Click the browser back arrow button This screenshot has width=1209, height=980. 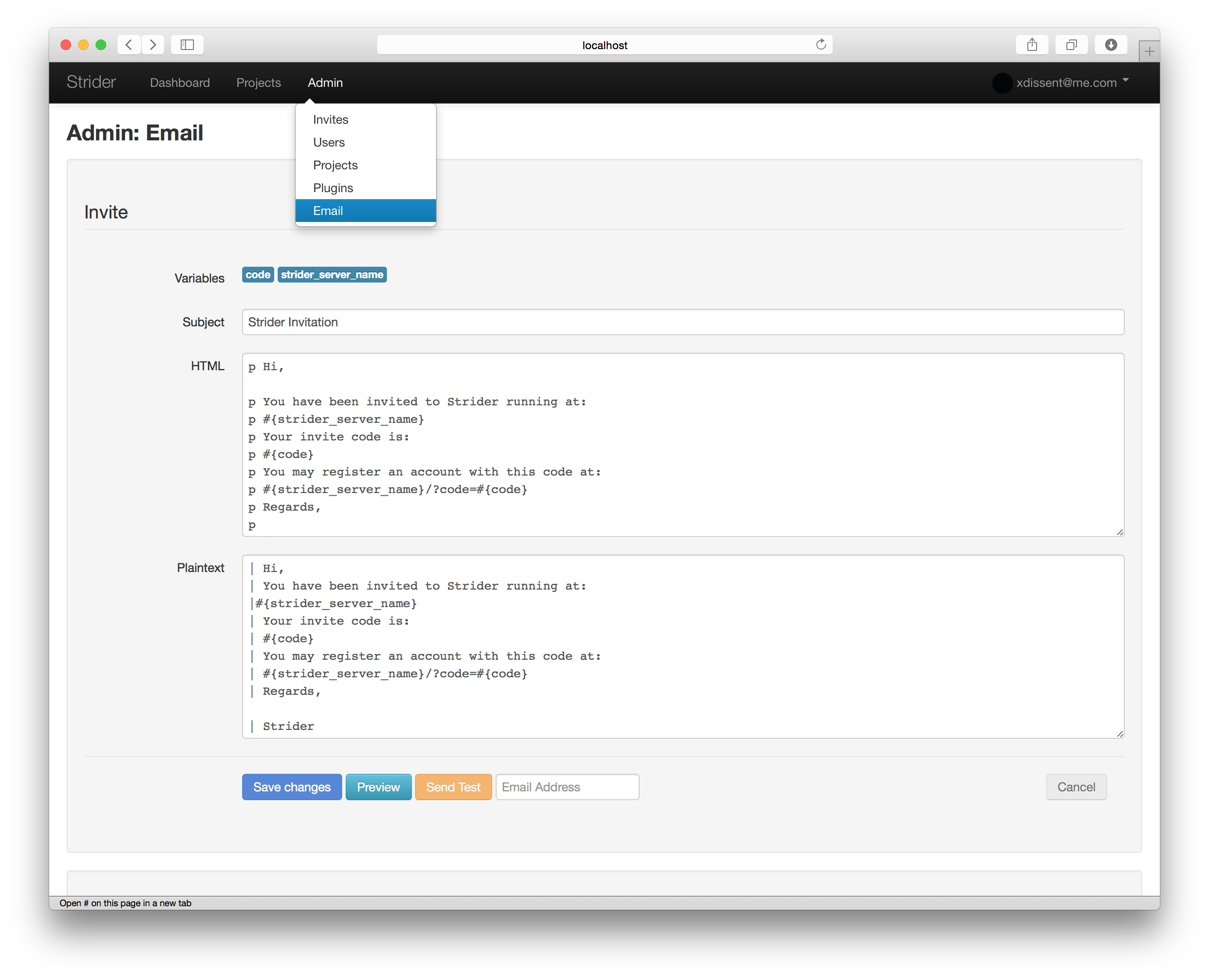pos(129,45)
